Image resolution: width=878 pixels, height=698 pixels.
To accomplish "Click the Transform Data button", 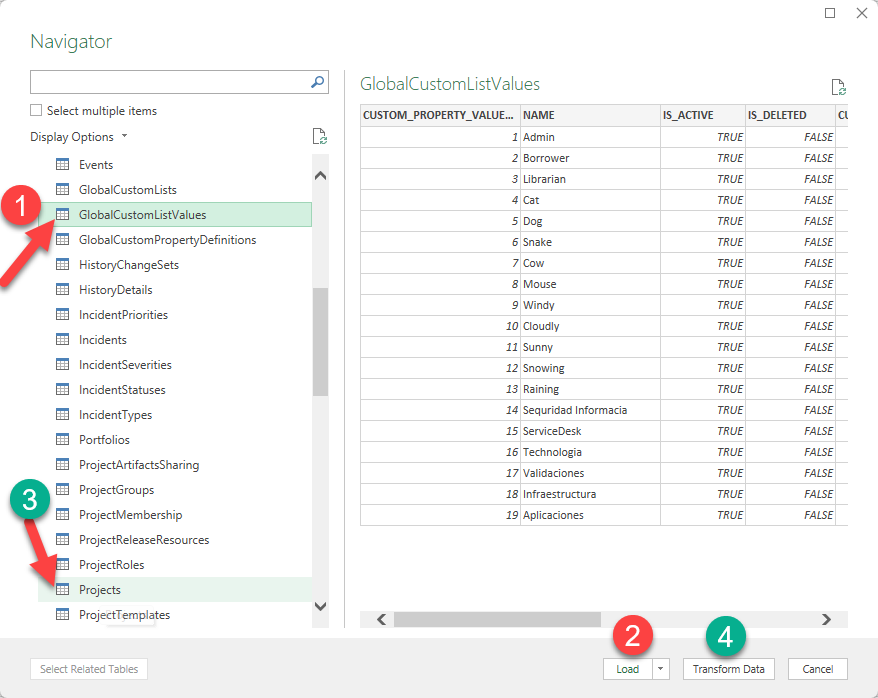I will [728, 669].
